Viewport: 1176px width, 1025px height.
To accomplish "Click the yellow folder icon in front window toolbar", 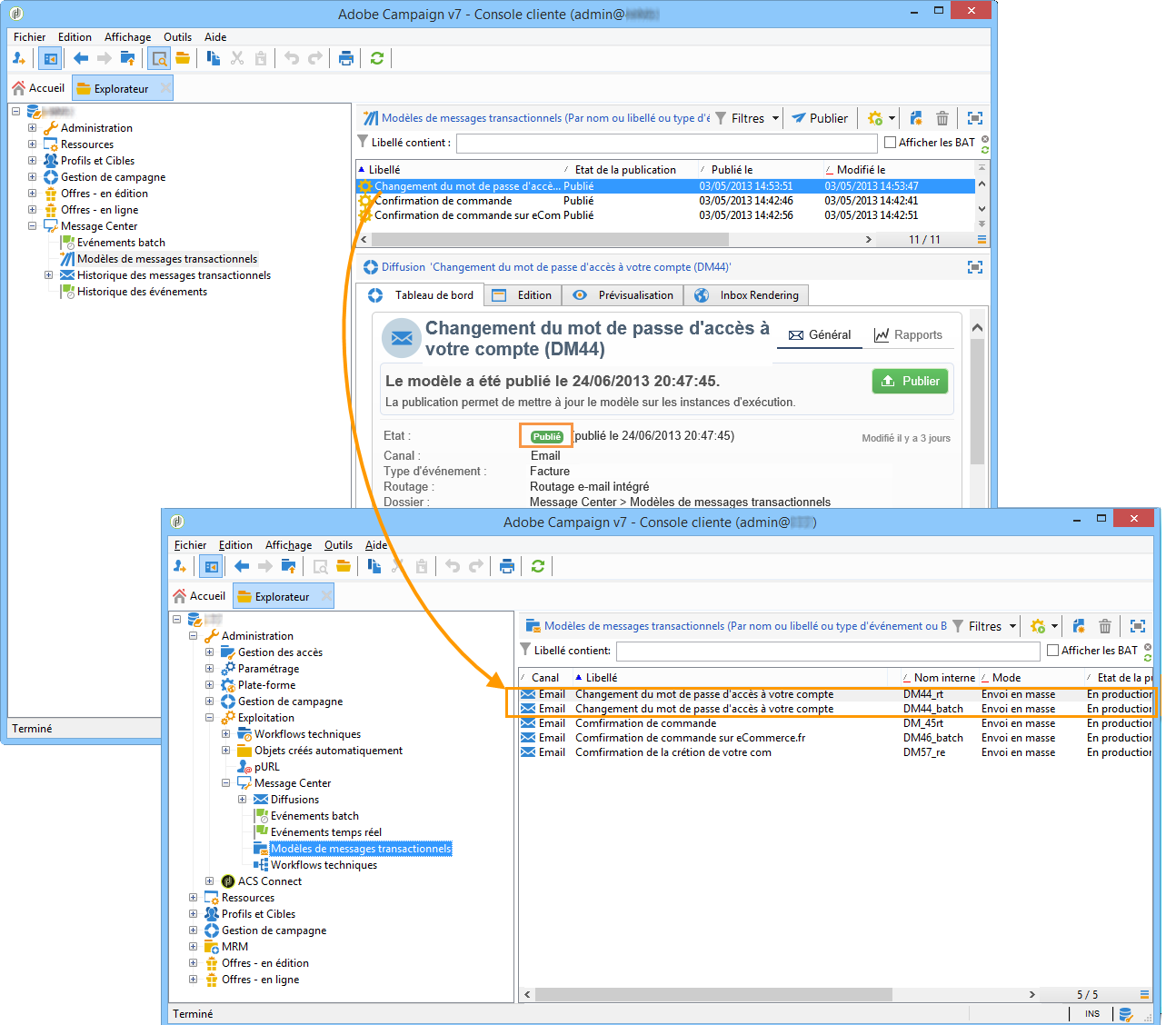I will pyautogui.click(x=344, y=566).
